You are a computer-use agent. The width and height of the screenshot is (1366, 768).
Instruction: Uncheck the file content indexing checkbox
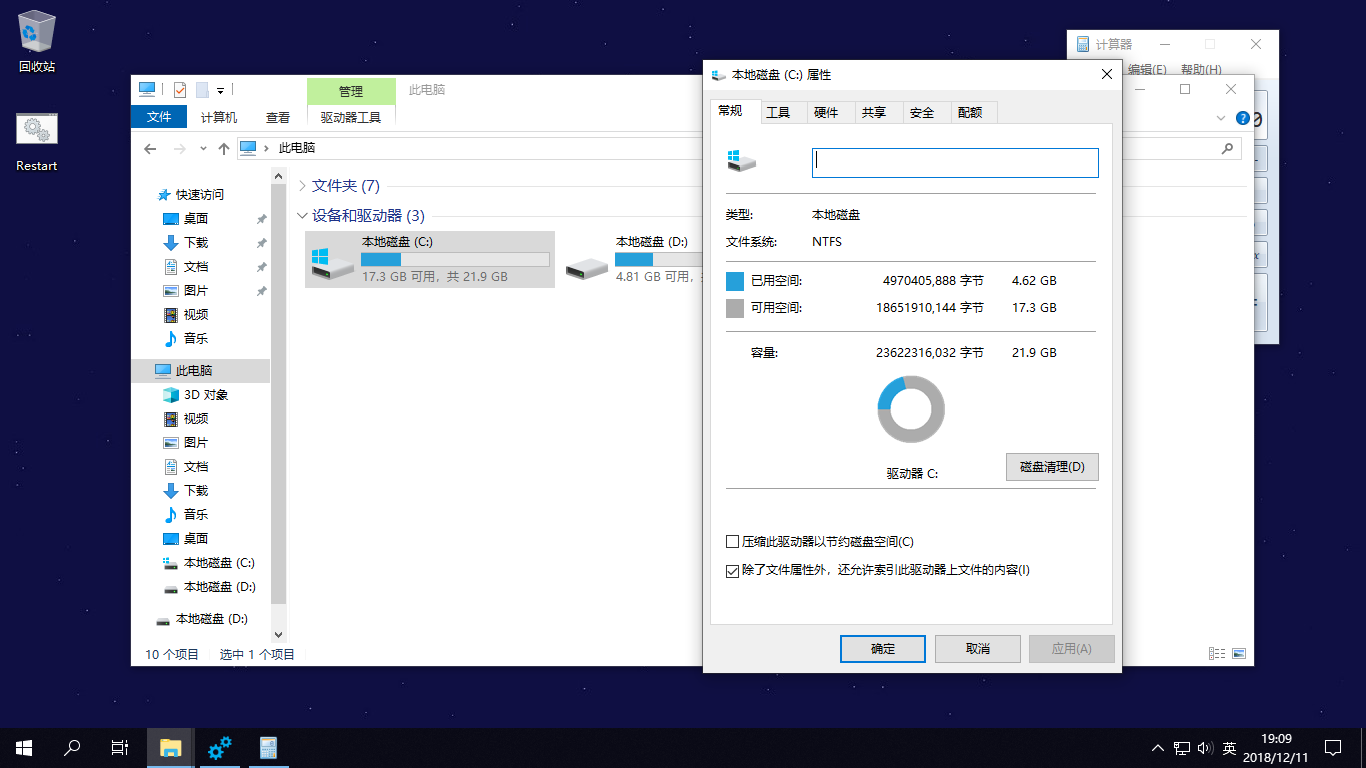point(732,571)
